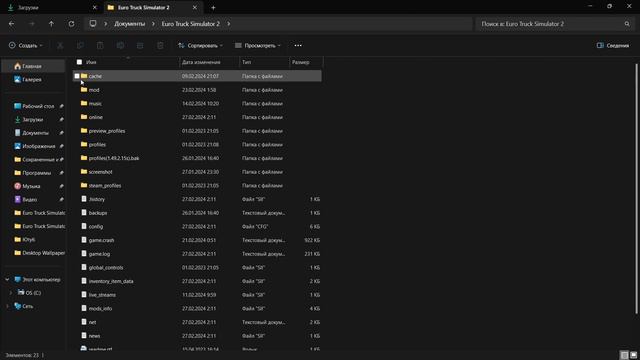The image size is (640, 360).
Task: Switch to large icons view in status bar
Action: pos(633,355)
